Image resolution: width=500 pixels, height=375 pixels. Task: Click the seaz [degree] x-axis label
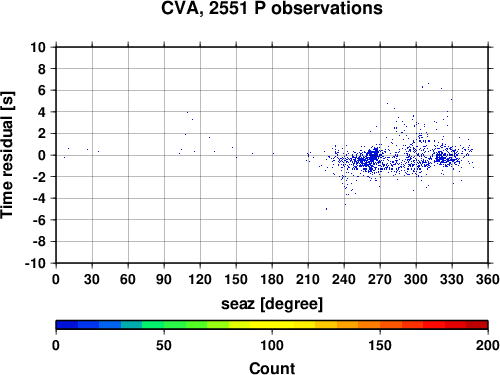(272, 304)
